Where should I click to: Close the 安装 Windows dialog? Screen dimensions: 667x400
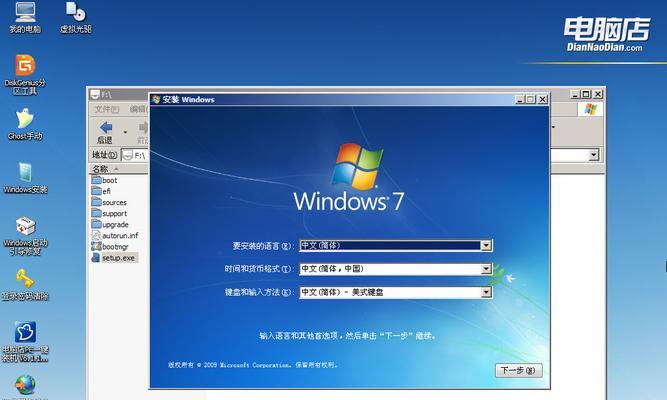click(x=542, y=99)
